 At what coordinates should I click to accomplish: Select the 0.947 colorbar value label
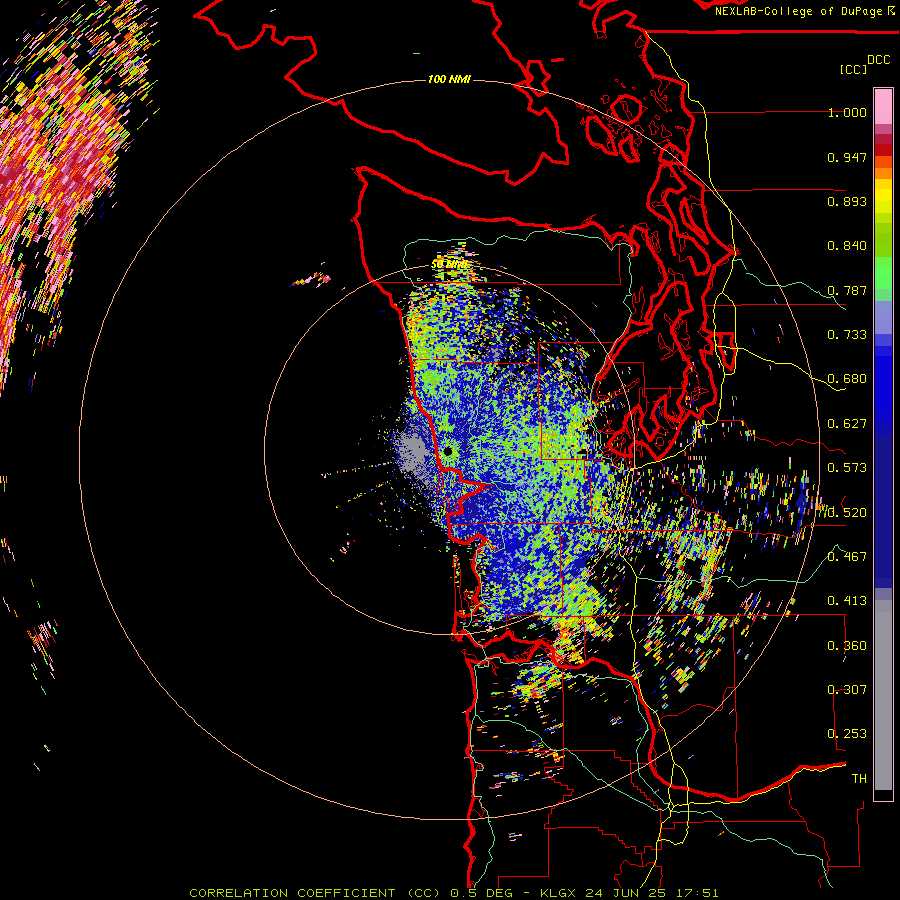click(x=847, y=157)
